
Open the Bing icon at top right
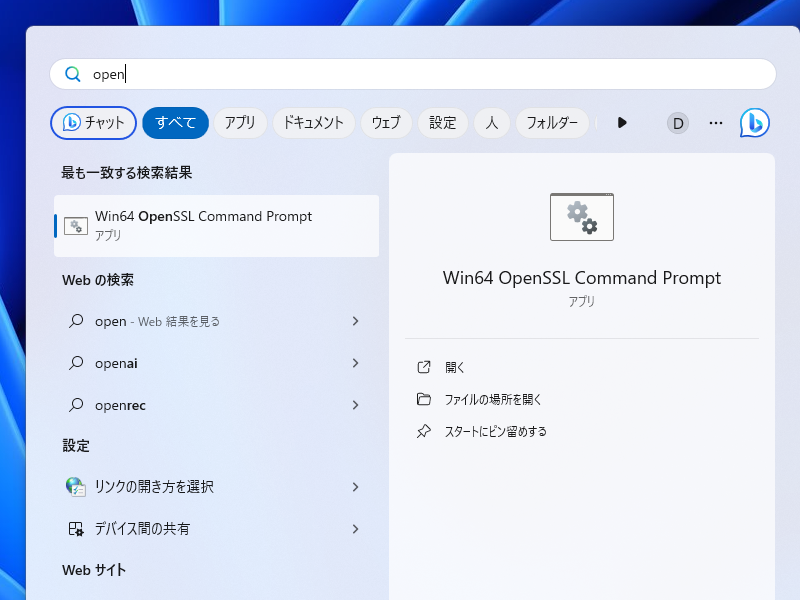pyautogui.click(x=755, y=123)
